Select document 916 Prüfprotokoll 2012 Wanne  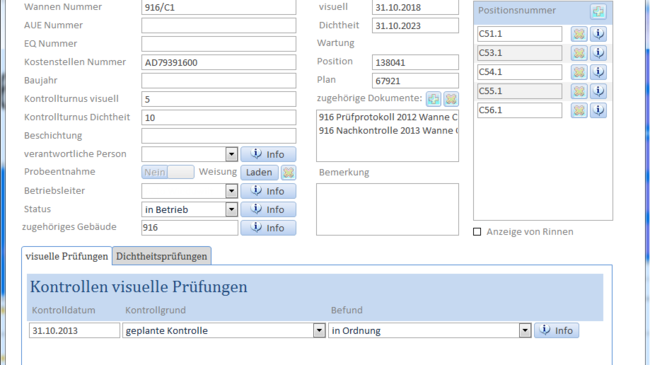click(388, 117)
